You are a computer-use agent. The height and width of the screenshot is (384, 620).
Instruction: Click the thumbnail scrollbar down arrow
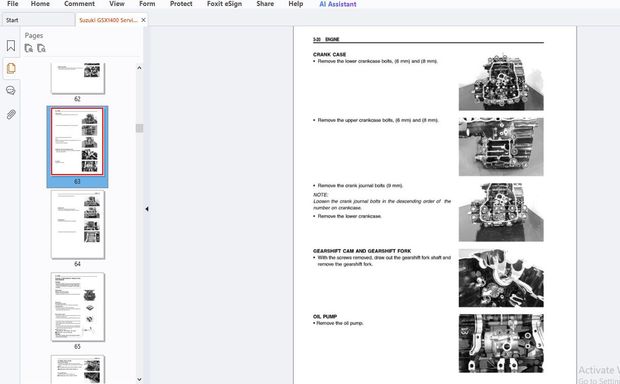139,379
